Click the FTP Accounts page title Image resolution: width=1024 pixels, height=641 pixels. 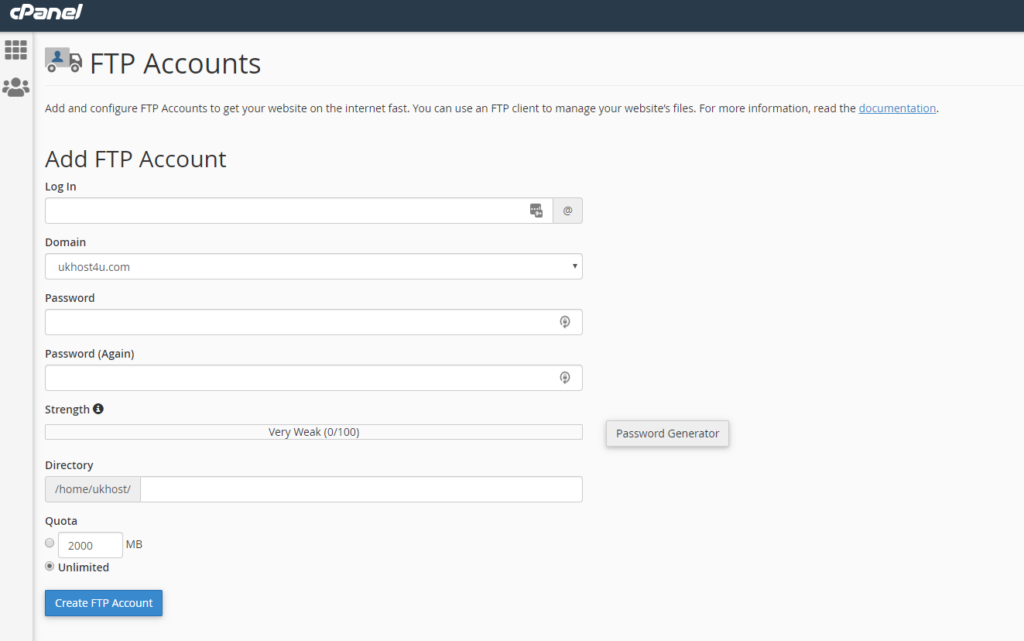click(x=175, y=64)
